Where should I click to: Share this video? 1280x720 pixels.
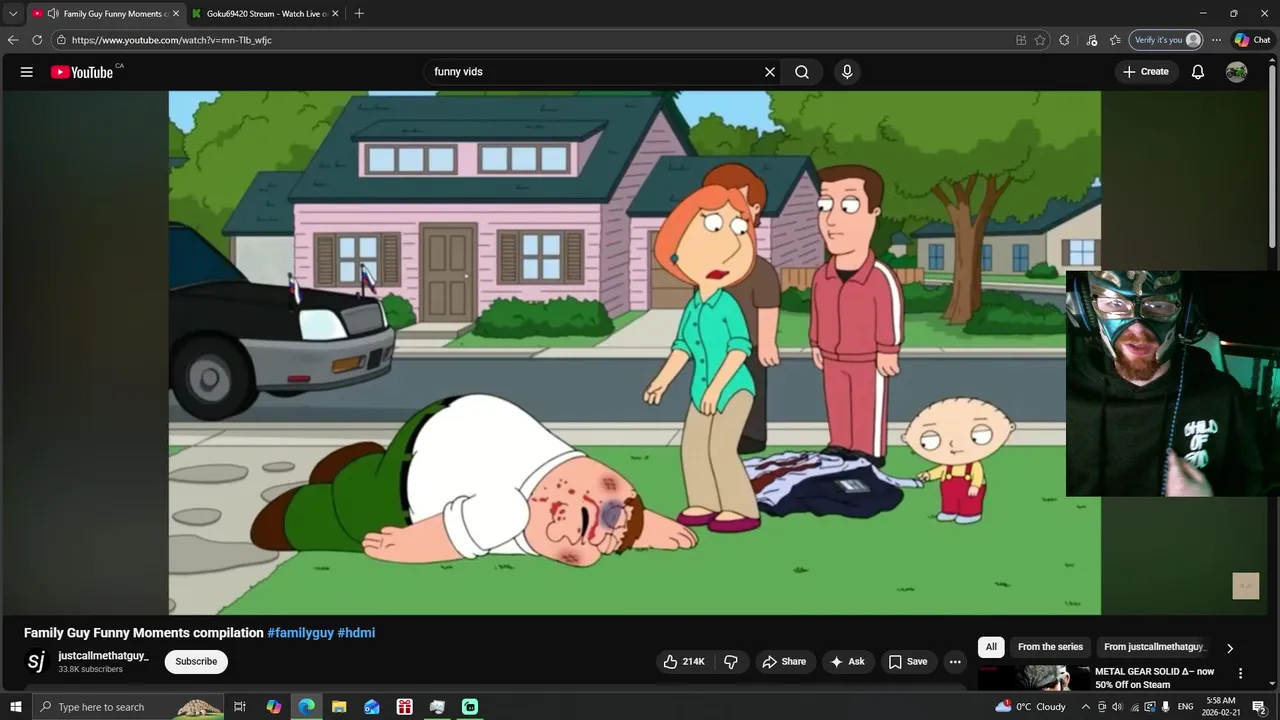click(784, 661)
